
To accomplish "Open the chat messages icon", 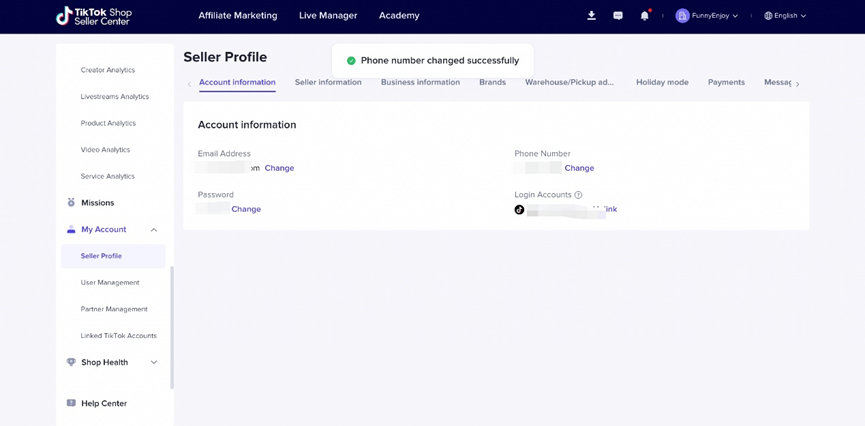I will (x=618, y=16).
